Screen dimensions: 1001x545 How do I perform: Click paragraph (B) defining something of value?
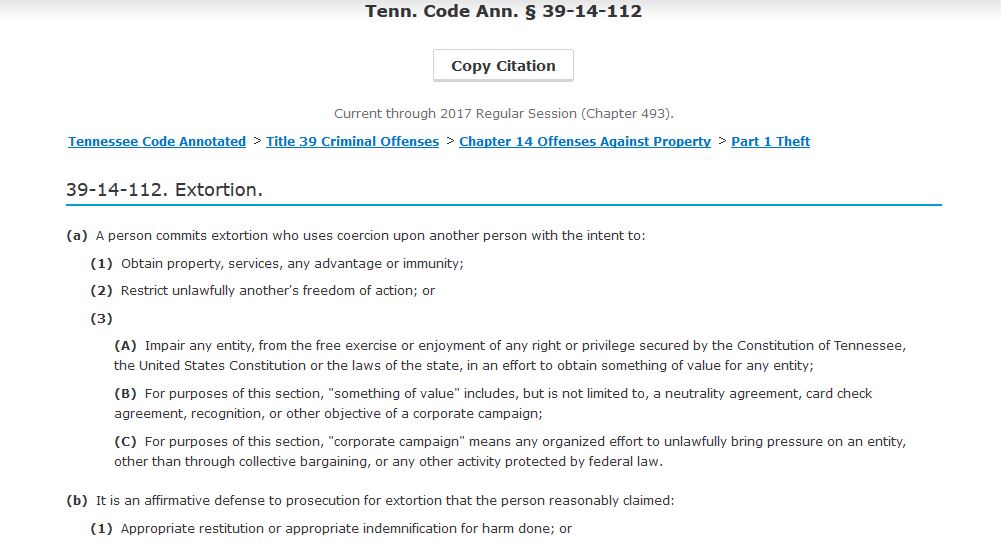pos(494,403)
